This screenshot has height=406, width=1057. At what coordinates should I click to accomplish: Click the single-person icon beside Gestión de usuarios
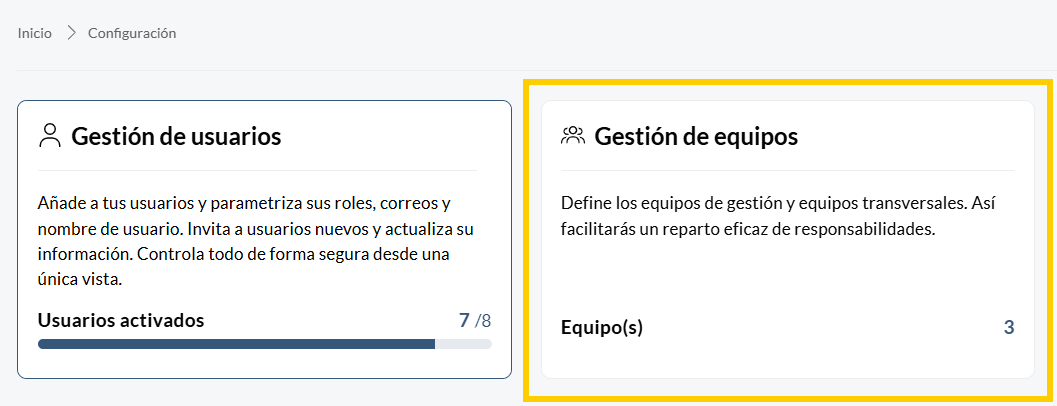pyautogui.click(x=50, y=136)
